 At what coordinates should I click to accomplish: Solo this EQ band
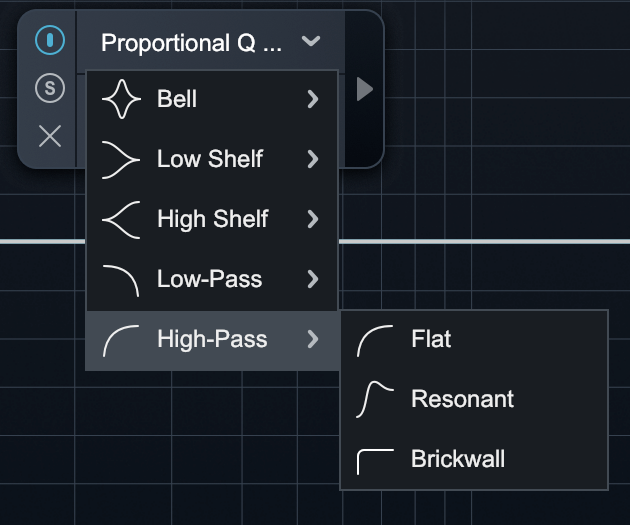[x=49, y=88]
